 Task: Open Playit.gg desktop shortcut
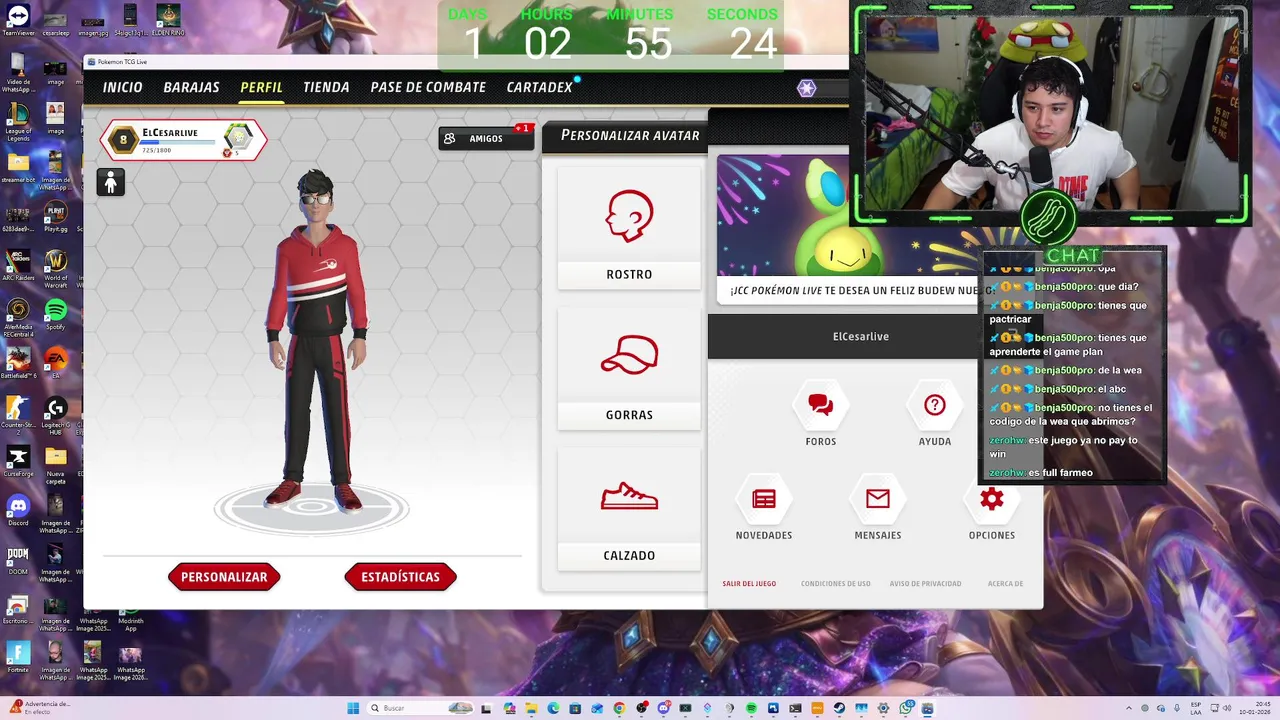(x=55, y=215)
